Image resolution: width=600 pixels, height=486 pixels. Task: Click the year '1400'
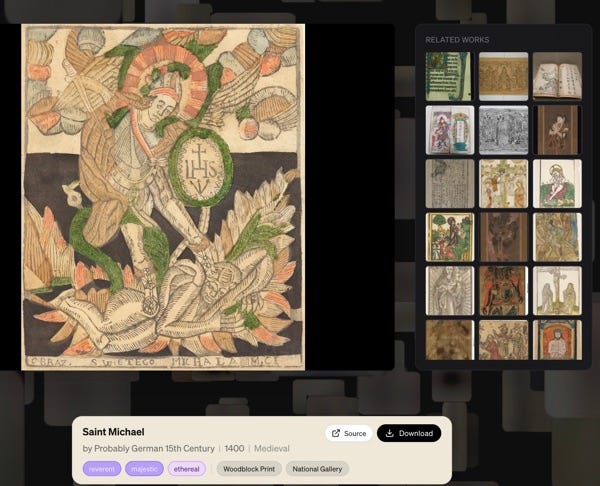tap(234, 448)
